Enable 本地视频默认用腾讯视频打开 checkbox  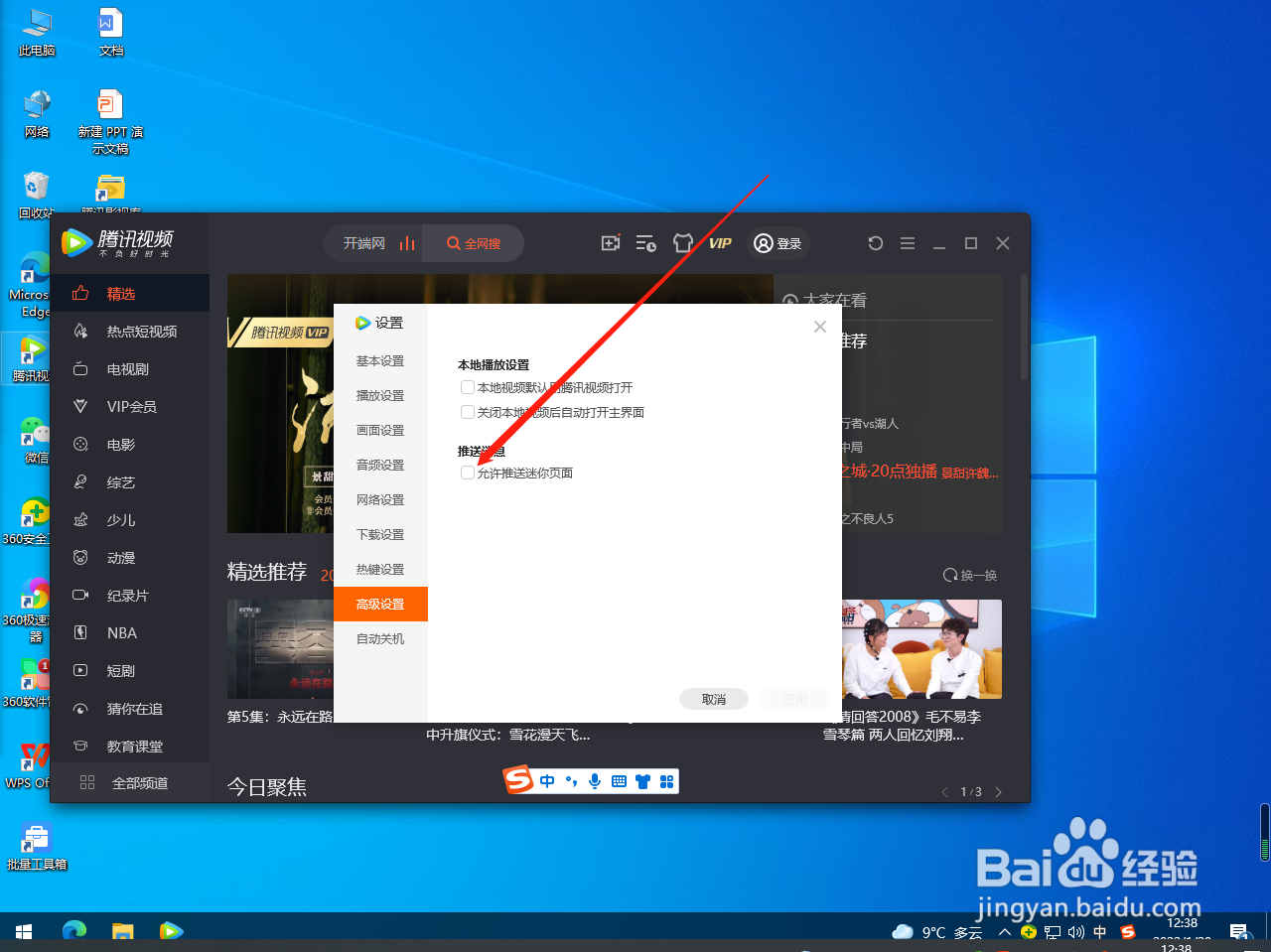tap(468, 387)
